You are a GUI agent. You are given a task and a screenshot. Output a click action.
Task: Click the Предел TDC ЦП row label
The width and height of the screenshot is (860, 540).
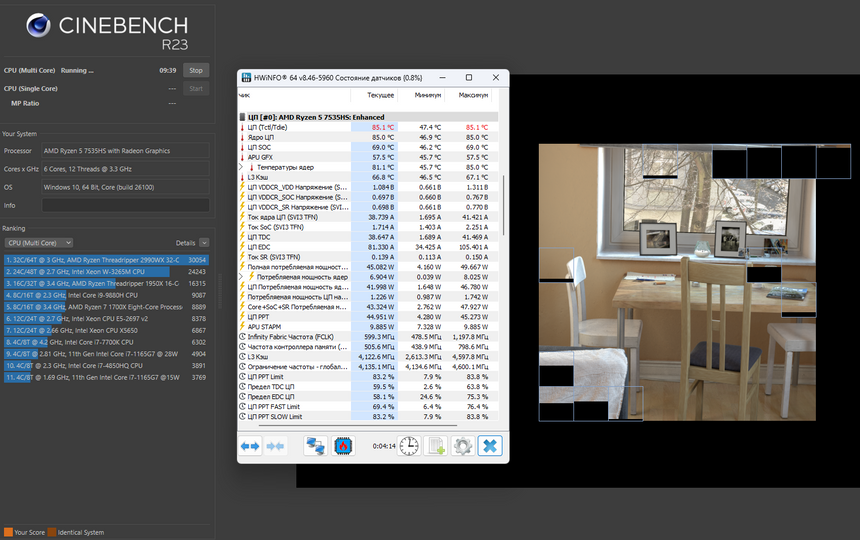271,387
